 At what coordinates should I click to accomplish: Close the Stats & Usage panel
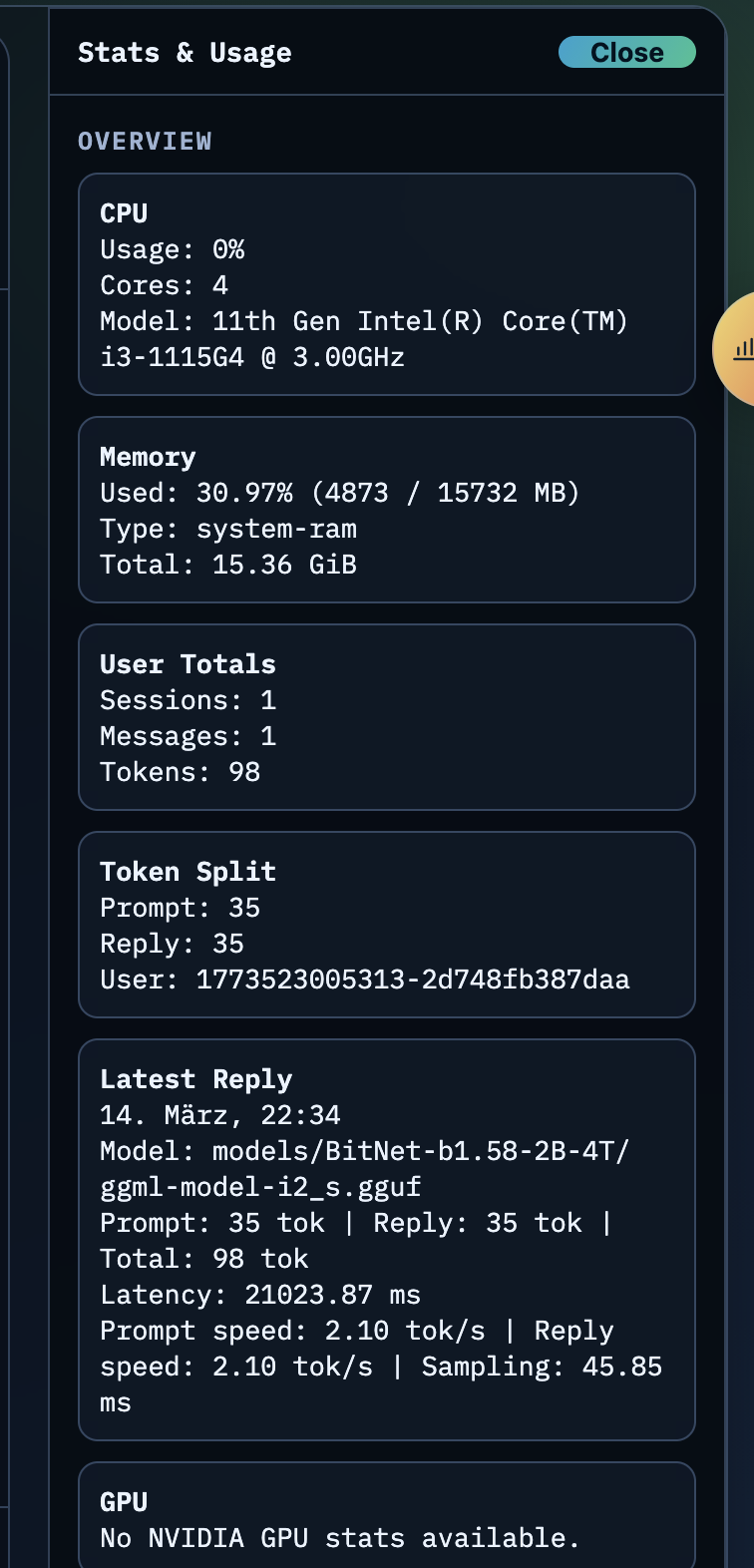[x=626, y=53]
